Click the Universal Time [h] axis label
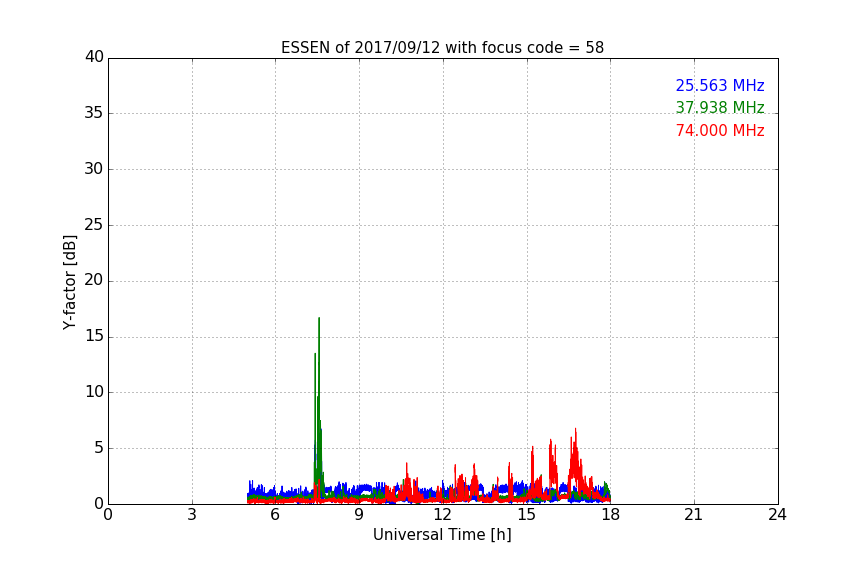864x576 pixels. click(442, 535)
